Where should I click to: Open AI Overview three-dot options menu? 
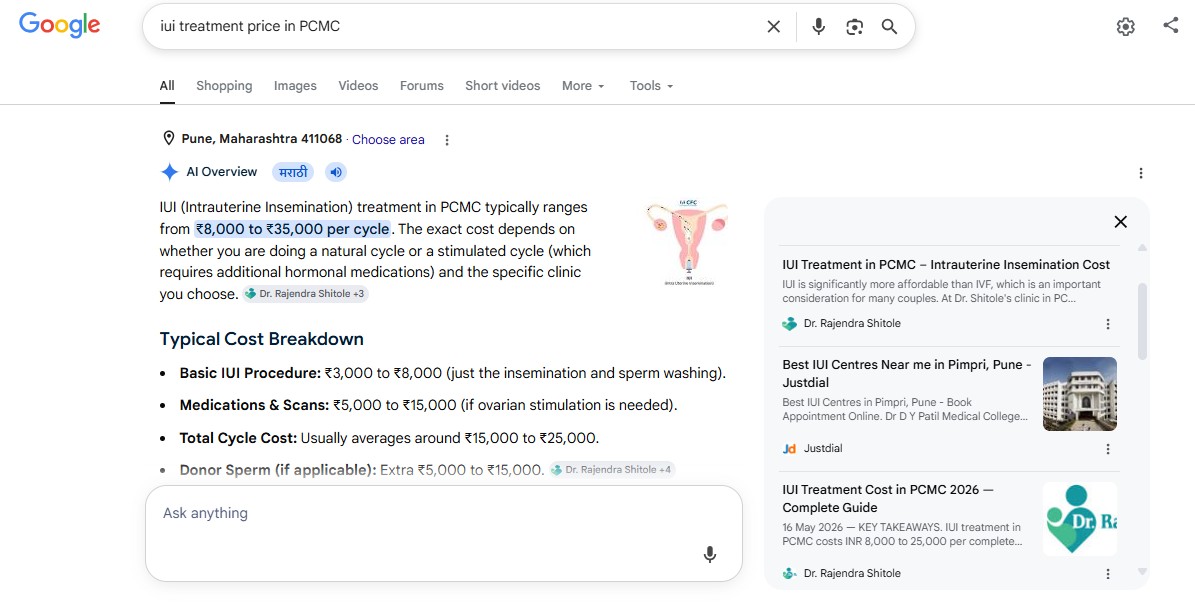(x=1141, y=173)
